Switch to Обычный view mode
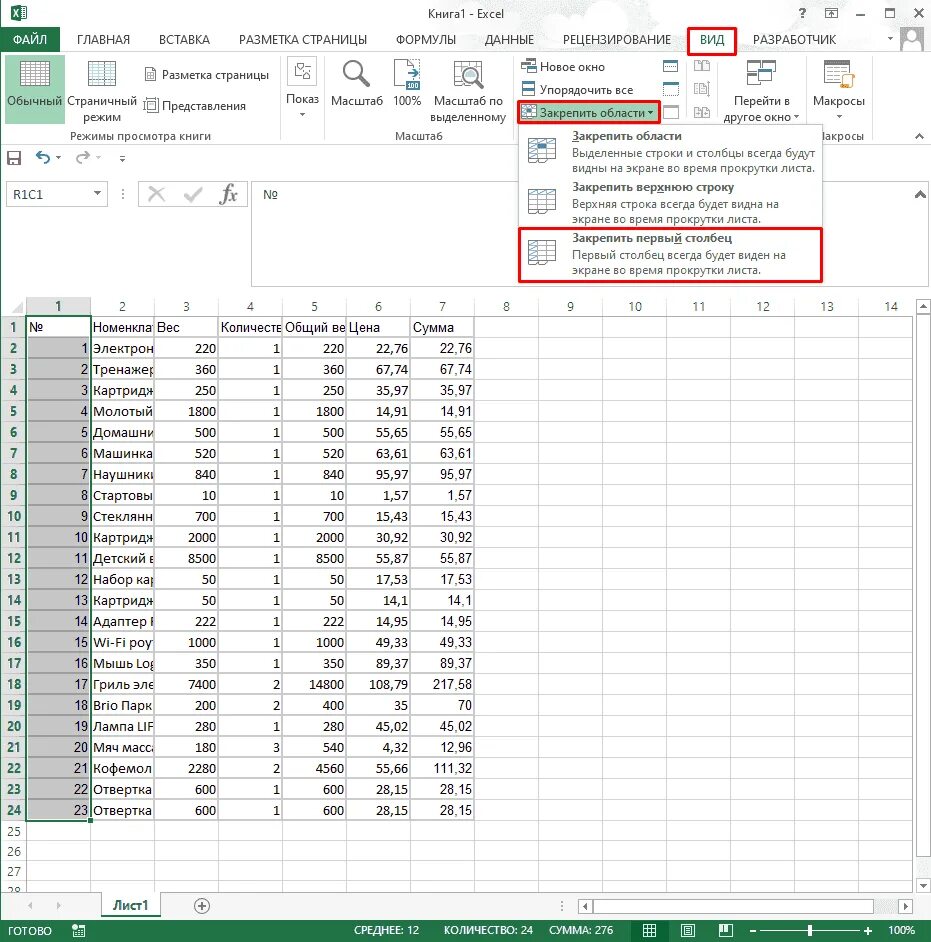 (x=34, y=89)
